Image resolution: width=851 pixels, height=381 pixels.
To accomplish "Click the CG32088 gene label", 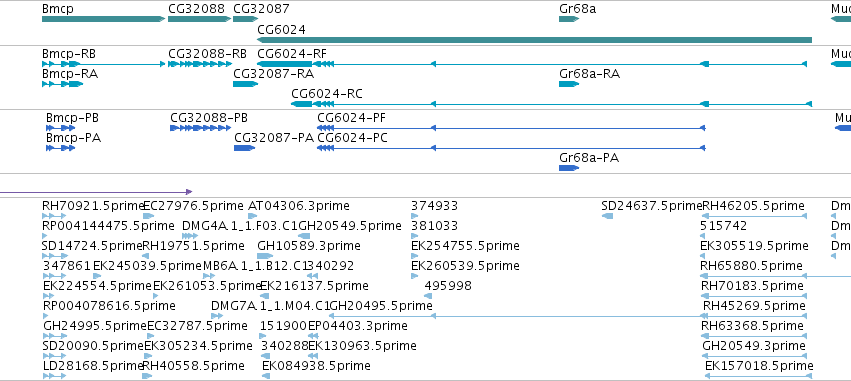I will click(196, 9).
